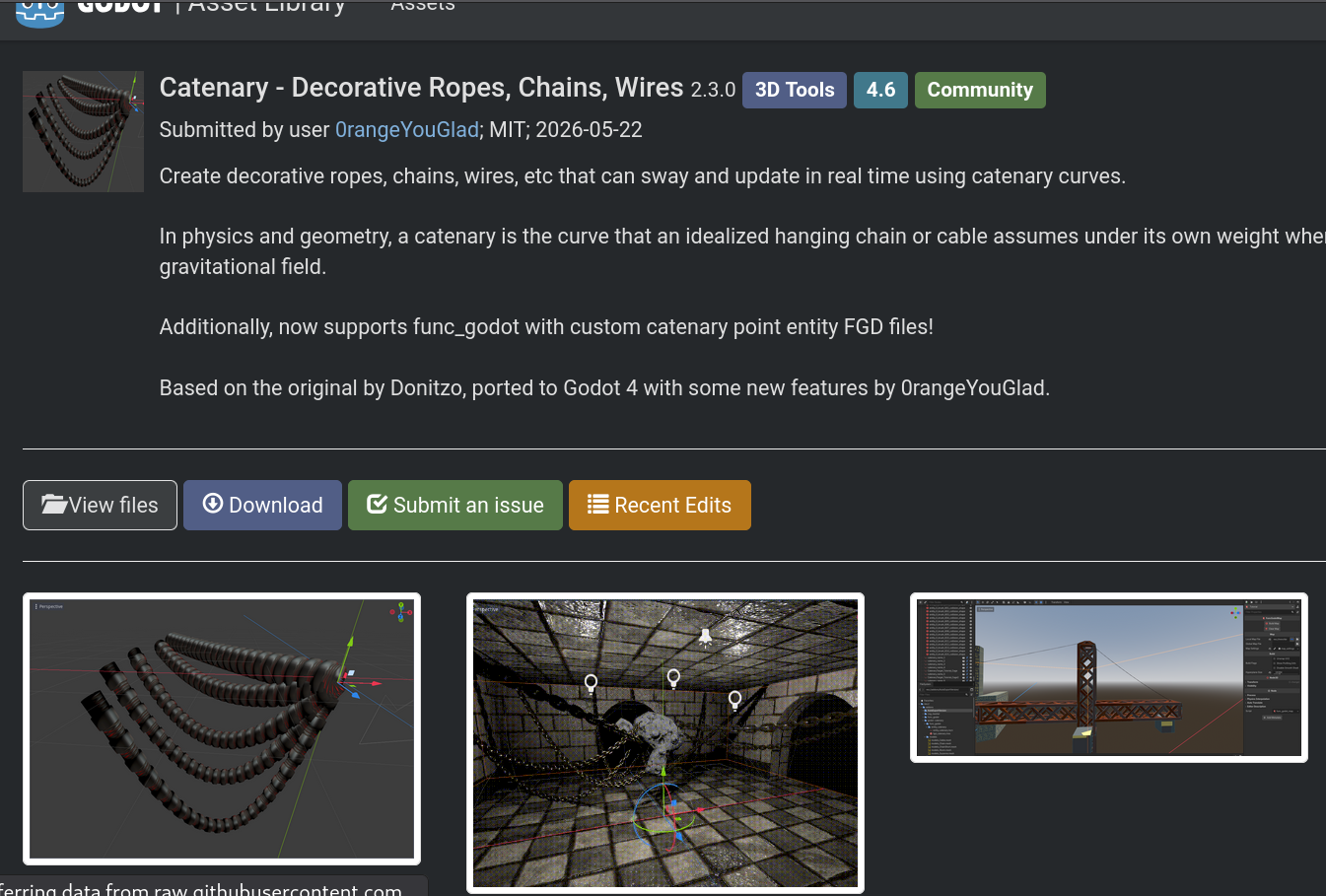The height and width of the screenshot is (896, 1326).
Task: Open the Assets navigation item
Action: tap(423, 7)
